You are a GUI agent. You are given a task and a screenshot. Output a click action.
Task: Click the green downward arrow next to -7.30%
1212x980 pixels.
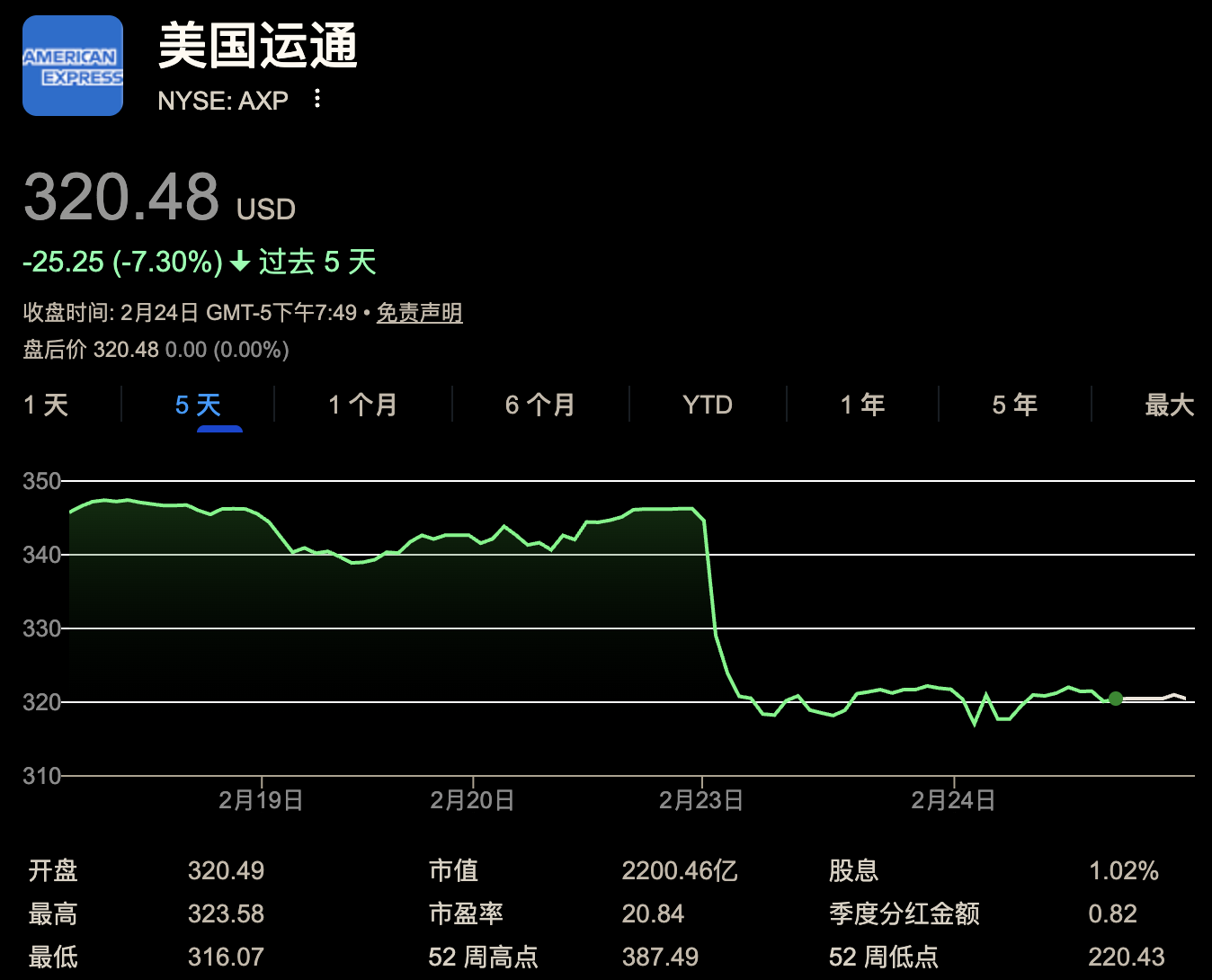pyautogui.click(x=238, y=263)
